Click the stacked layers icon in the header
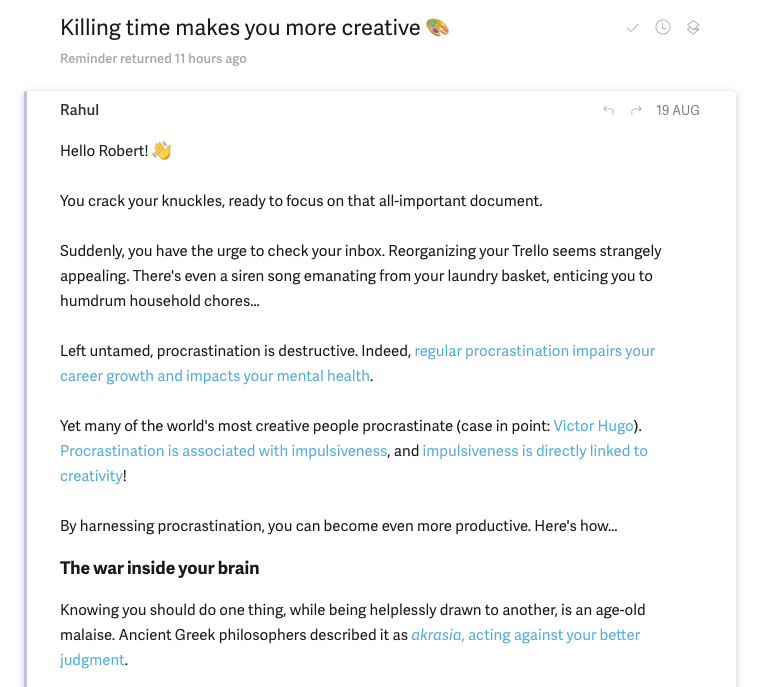 [x=693, y=27]
